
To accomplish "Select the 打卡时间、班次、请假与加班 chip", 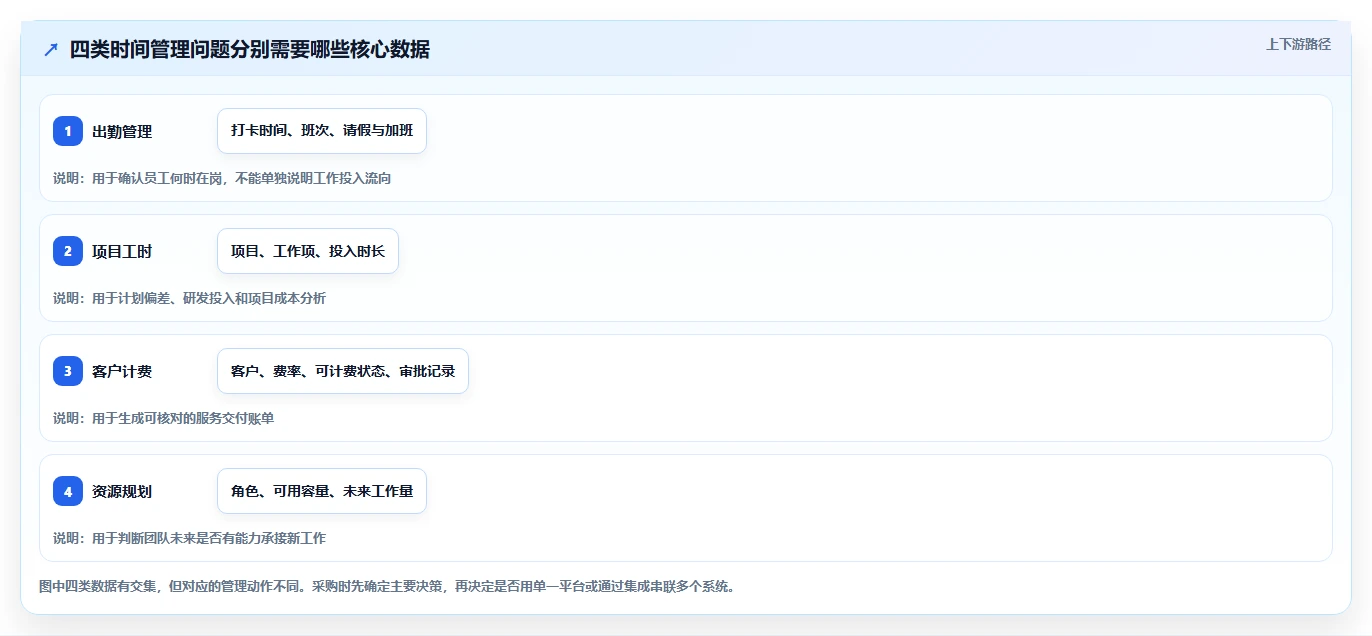I will click(322, 131).
